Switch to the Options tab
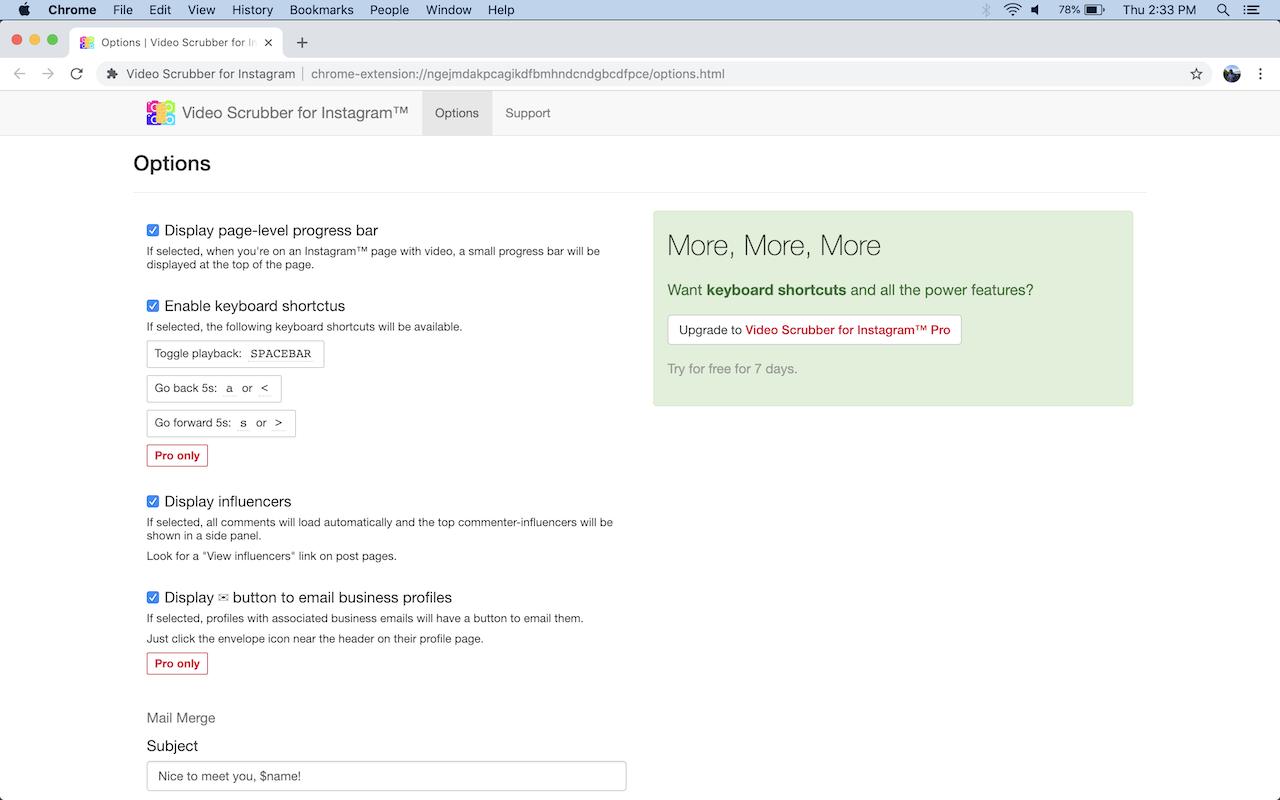This screenshot has width=1280, height=800. click(457, 113)
